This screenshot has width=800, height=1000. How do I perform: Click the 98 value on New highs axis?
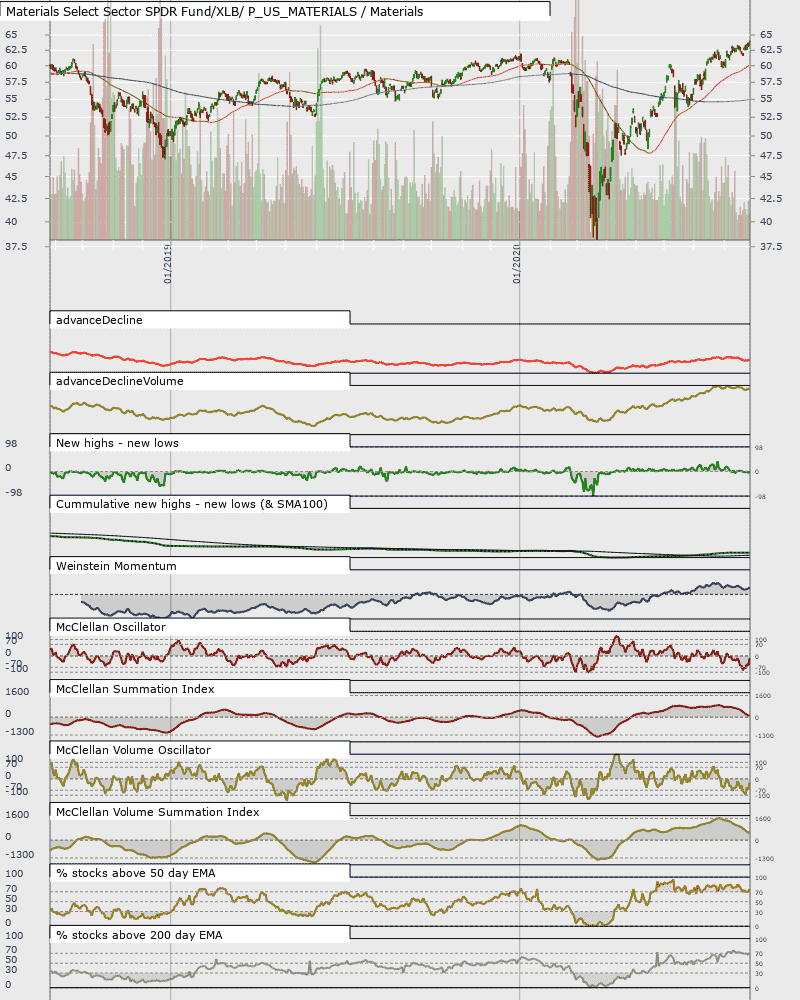(11, 444)
